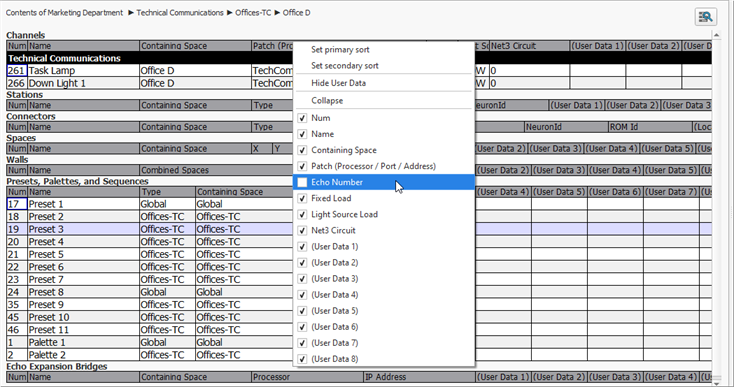Screen dimensions: 734x387
Task: Select Collapse in the context menu
Action: (327, 101)
